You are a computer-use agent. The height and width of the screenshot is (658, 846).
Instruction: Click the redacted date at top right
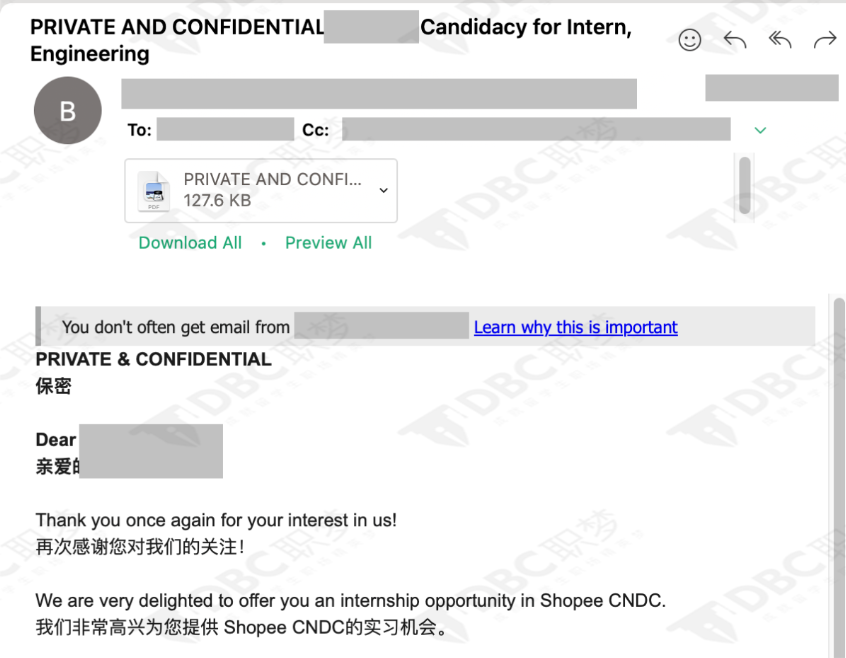[772, 88]
